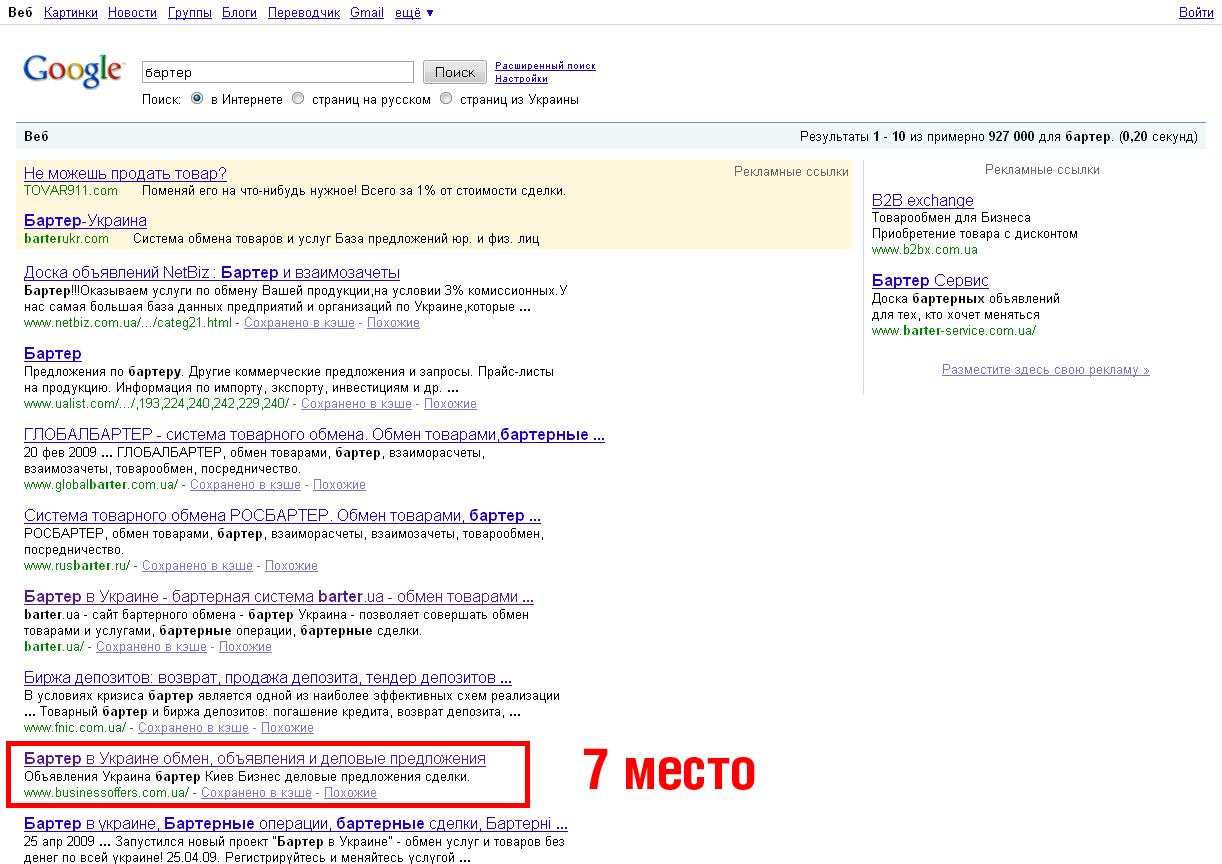Click the Google logo
1222x864 pixels.
click(74, 70)
